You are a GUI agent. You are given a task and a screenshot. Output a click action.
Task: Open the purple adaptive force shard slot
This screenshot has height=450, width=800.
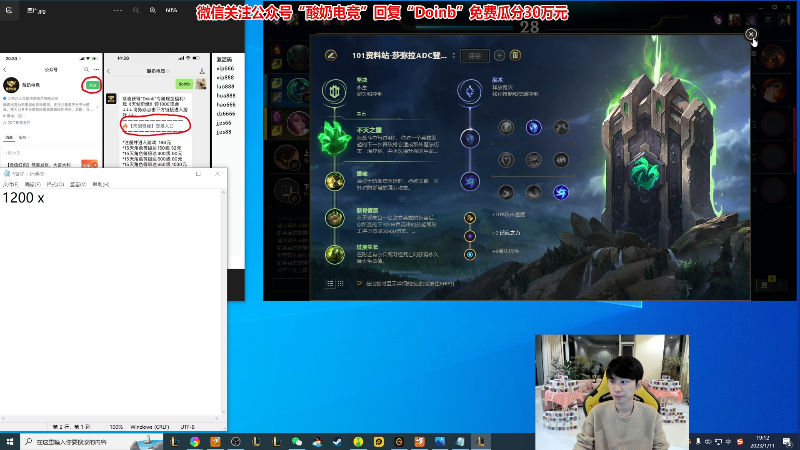point(470,236)
